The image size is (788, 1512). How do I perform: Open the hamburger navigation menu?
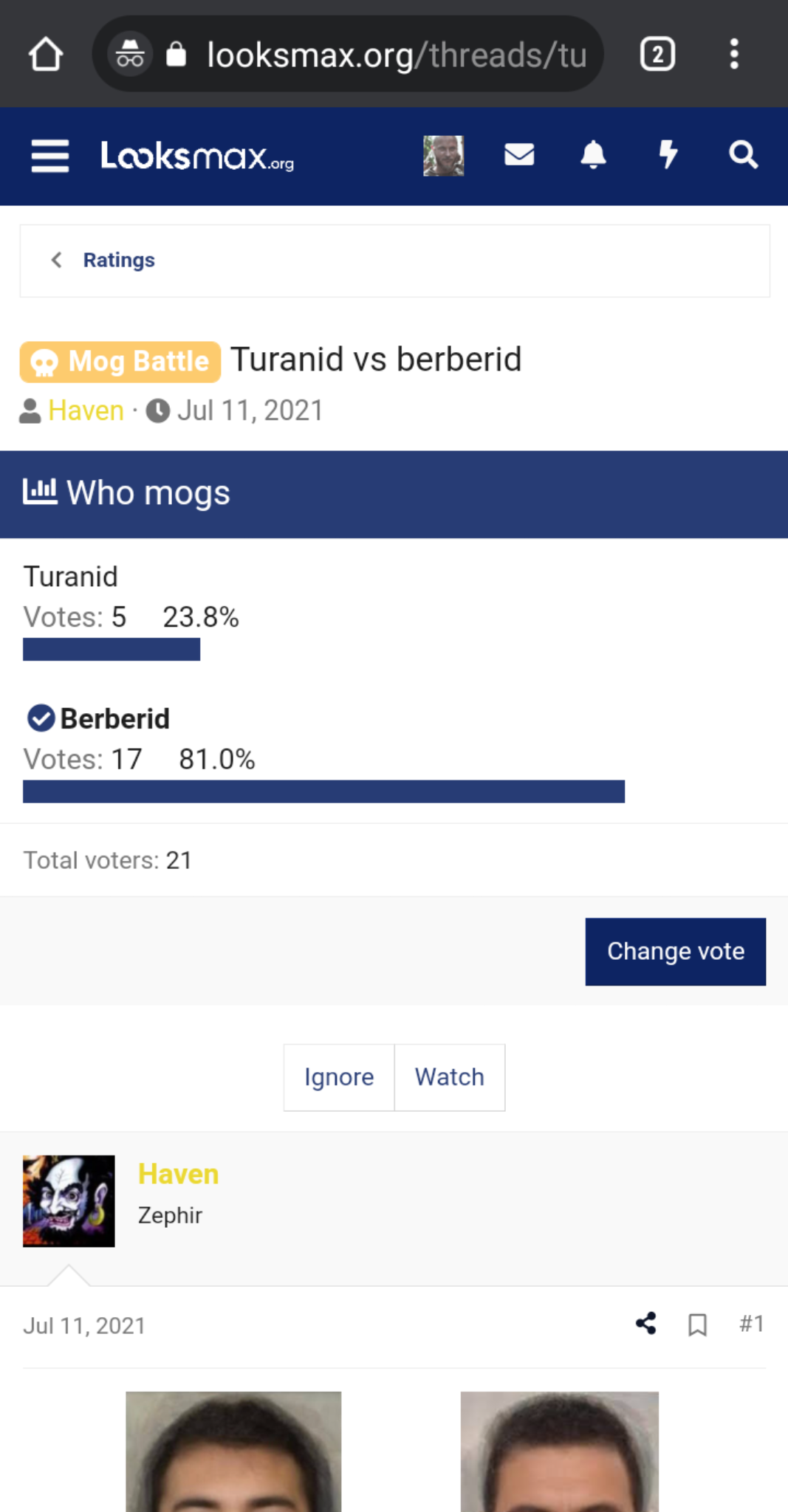click(50, 156)
